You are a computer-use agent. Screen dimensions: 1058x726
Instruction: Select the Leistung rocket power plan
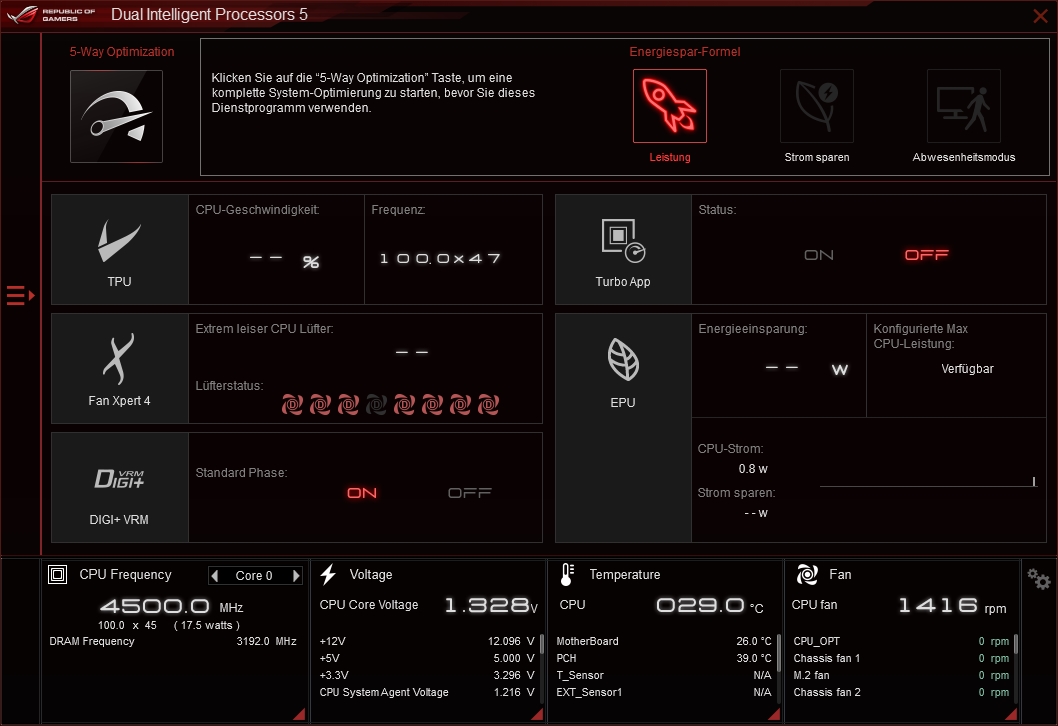669,106
